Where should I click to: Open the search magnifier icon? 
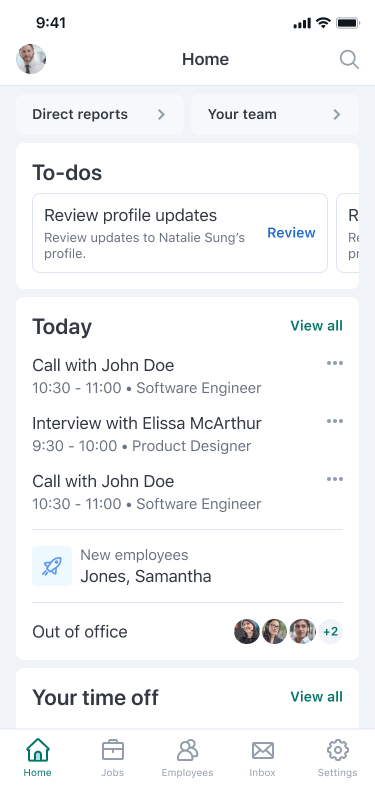click(349, 59)
